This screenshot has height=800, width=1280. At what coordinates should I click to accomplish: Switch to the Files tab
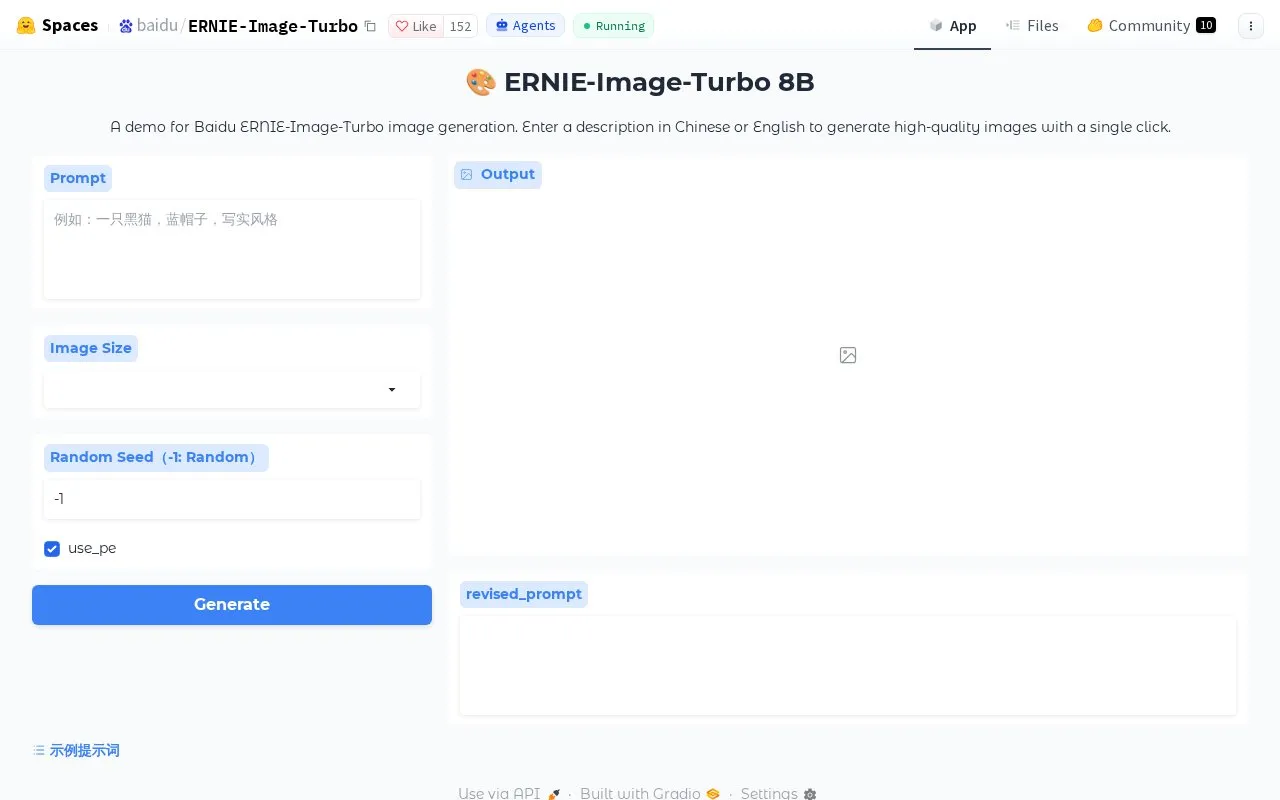[x=1032, y=26]
